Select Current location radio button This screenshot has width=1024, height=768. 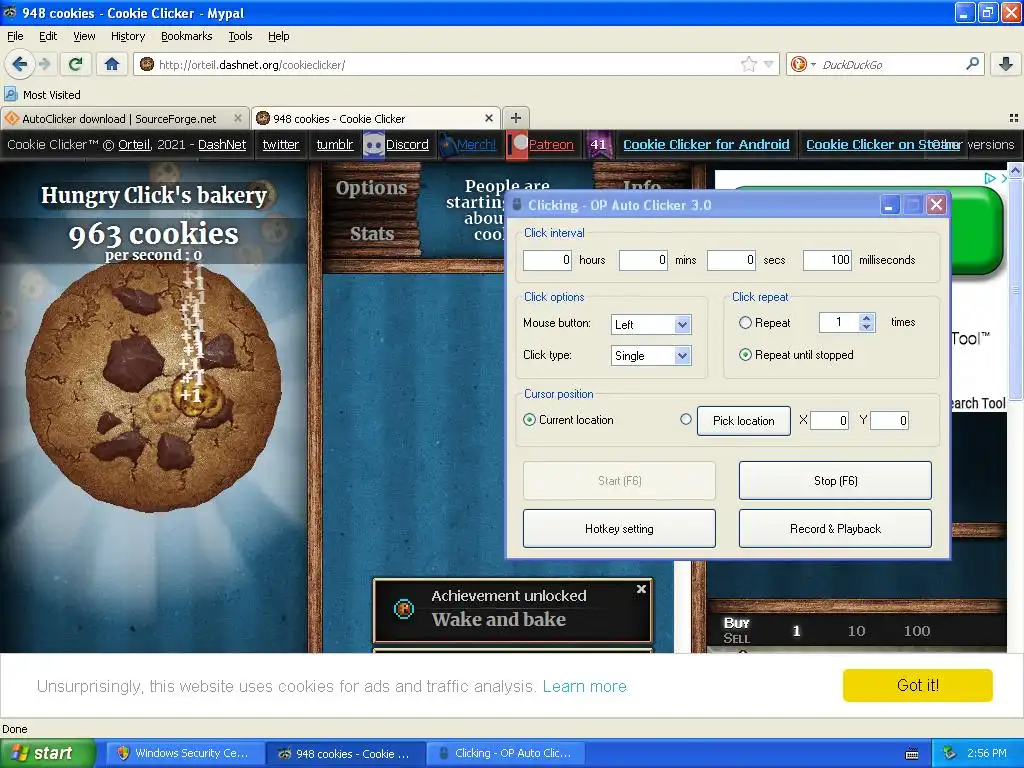530,420
